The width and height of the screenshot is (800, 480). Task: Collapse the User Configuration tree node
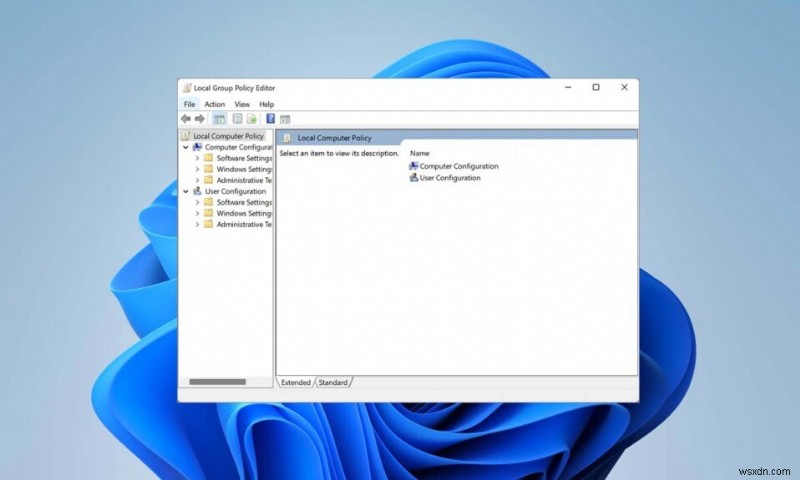(186, 191)
